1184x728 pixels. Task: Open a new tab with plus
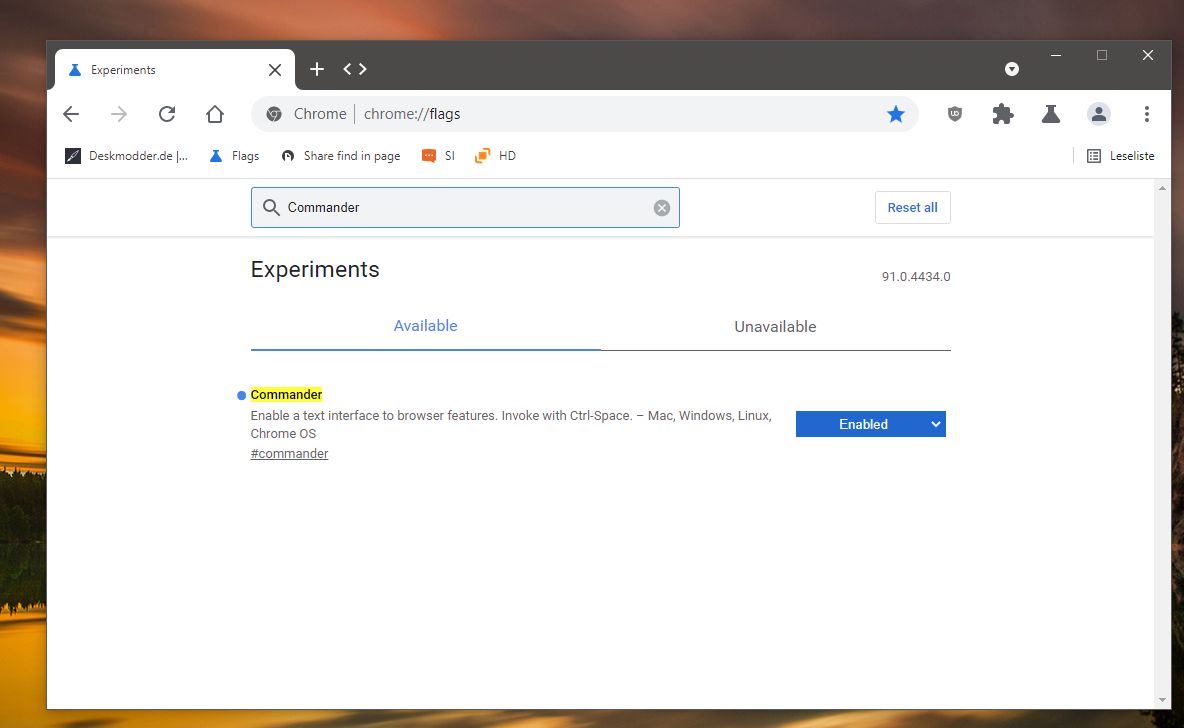[x=317, y=69]
